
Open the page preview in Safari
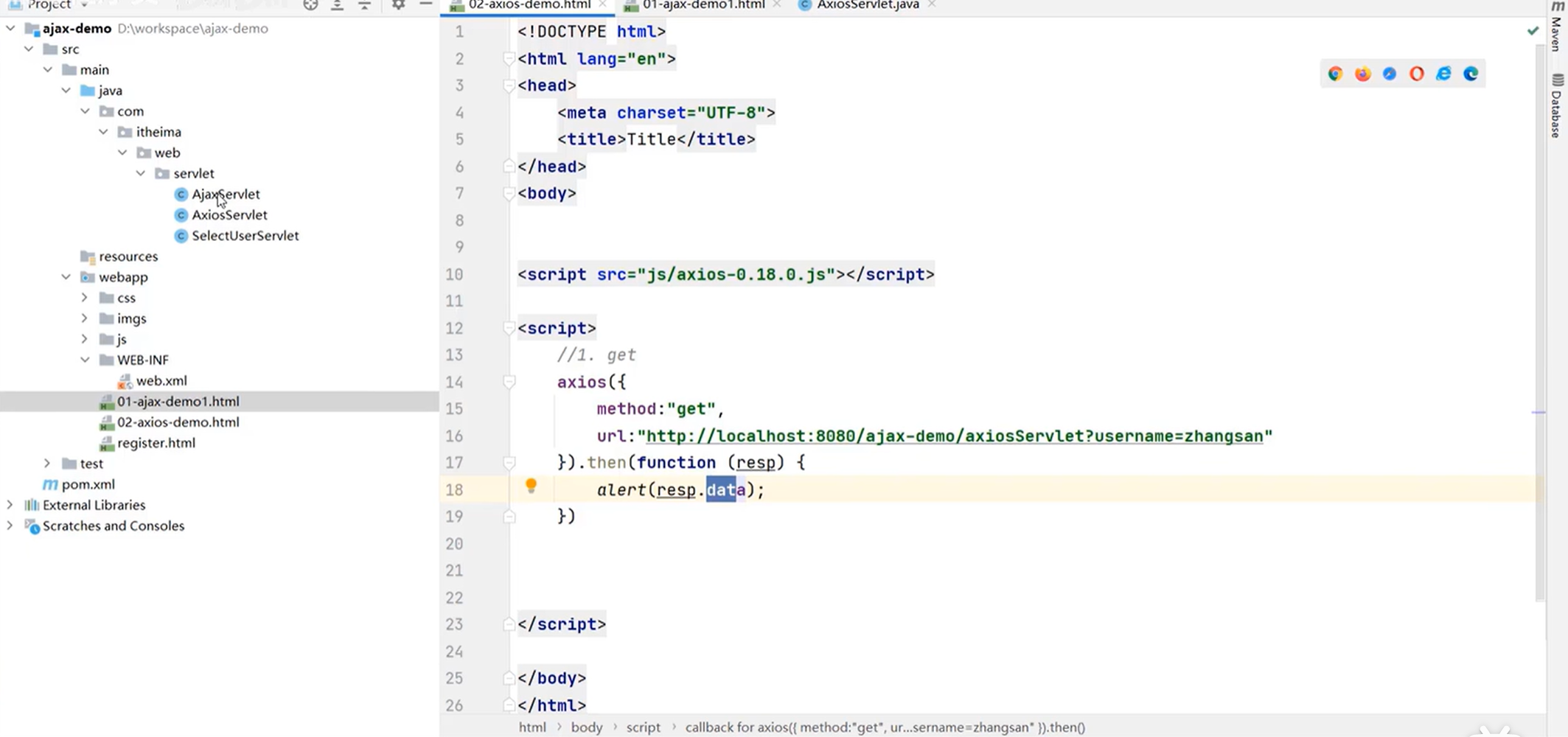[1390, 74]
